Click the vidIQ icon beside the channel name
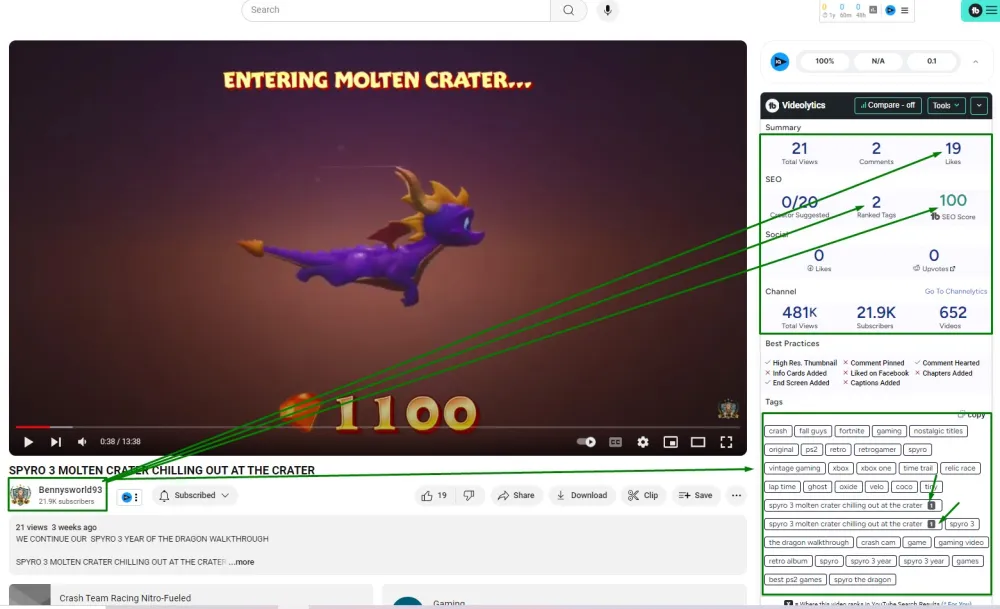The height and width of the screenshot is (609, 1000). (129, 497)
